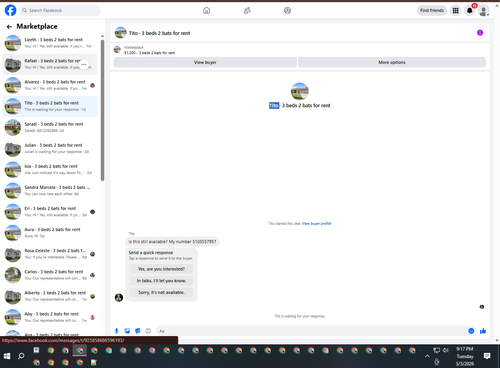The height and width of the screenshot is (368, 500).
Task: Click the scroll-up arrow of conversation list
Action: 102,36
